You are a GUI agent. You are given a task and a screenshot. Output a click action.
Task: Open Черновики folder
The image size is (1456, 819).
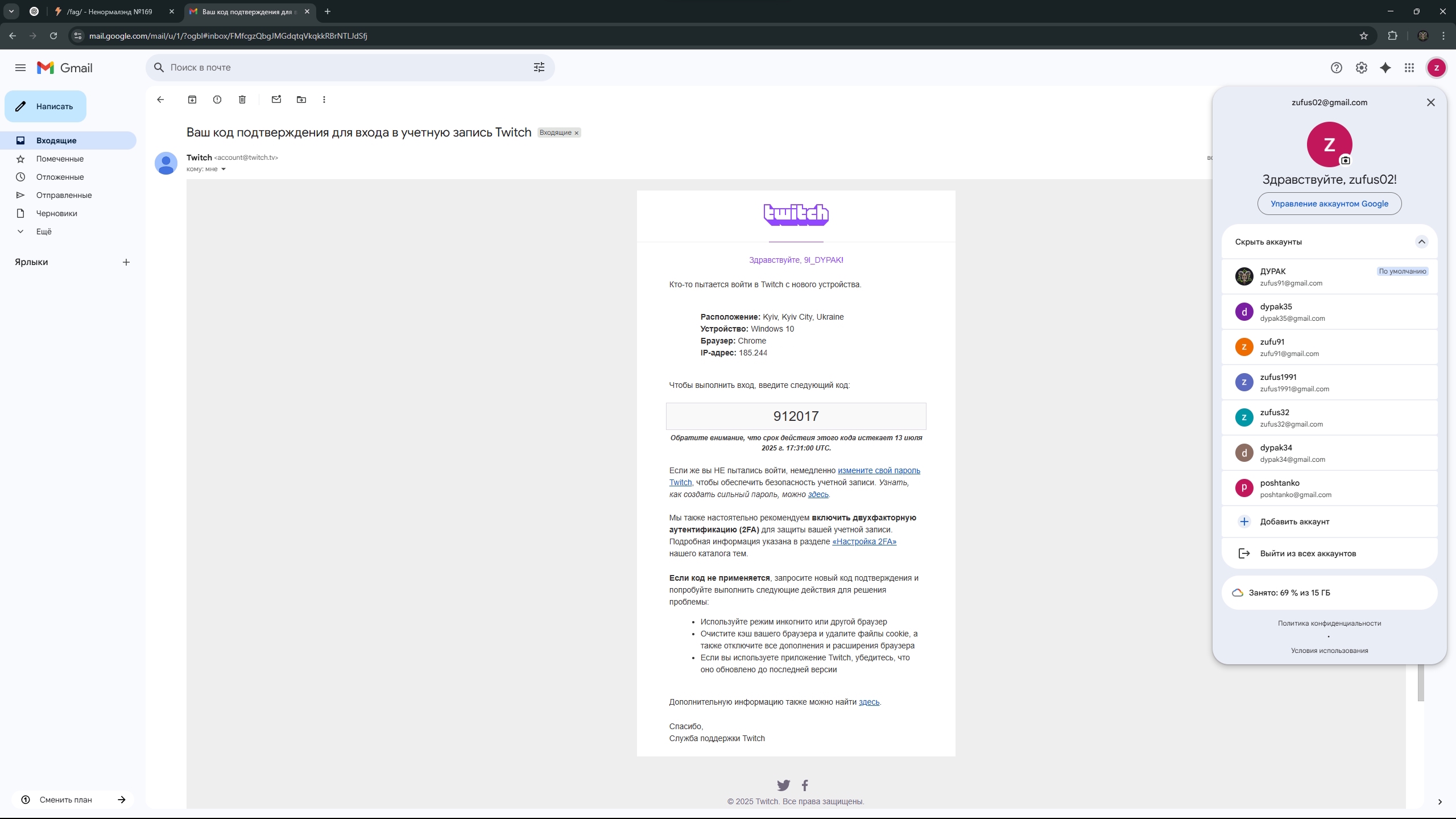point(68,213)
